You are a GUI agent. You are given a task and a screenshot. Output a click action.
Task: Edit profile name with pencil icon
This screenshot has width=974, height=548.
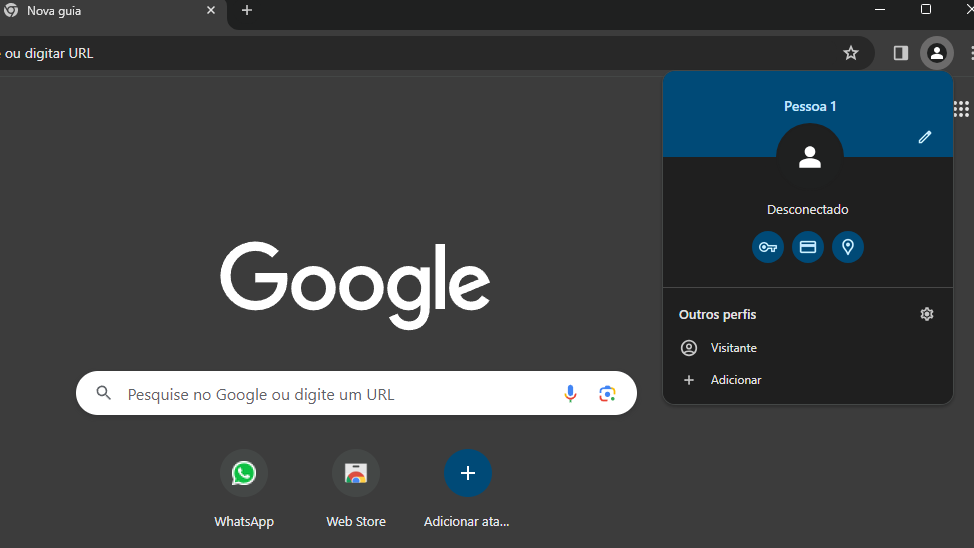pyautogui.click(x=925, y=137)
